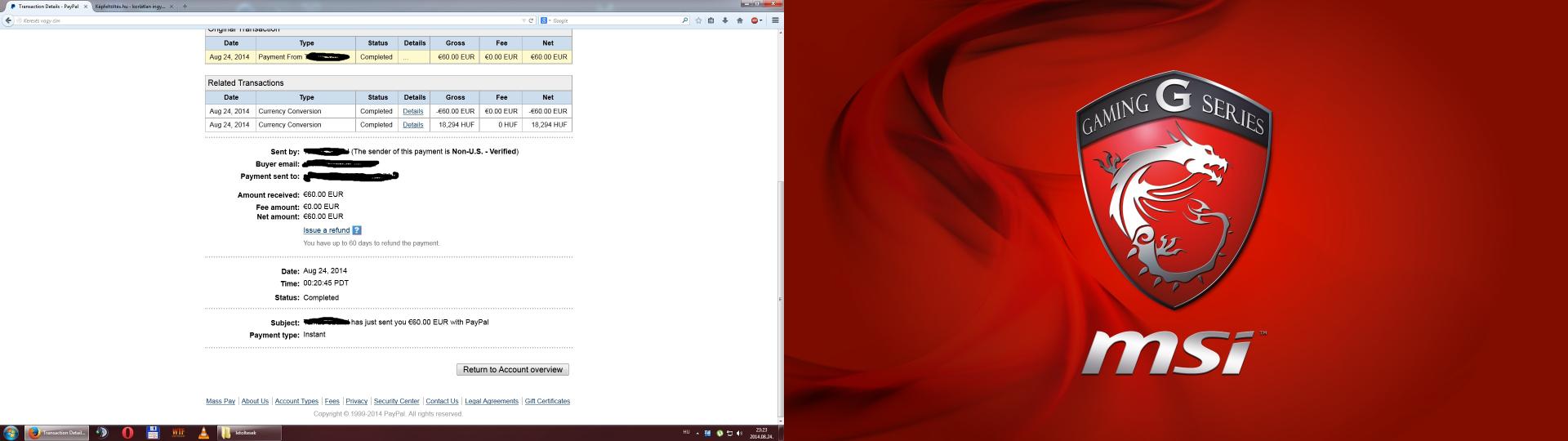Open the downloads arrow icon
The image size is (1568, 441).
pyautogui.click(x=725, y=20)
